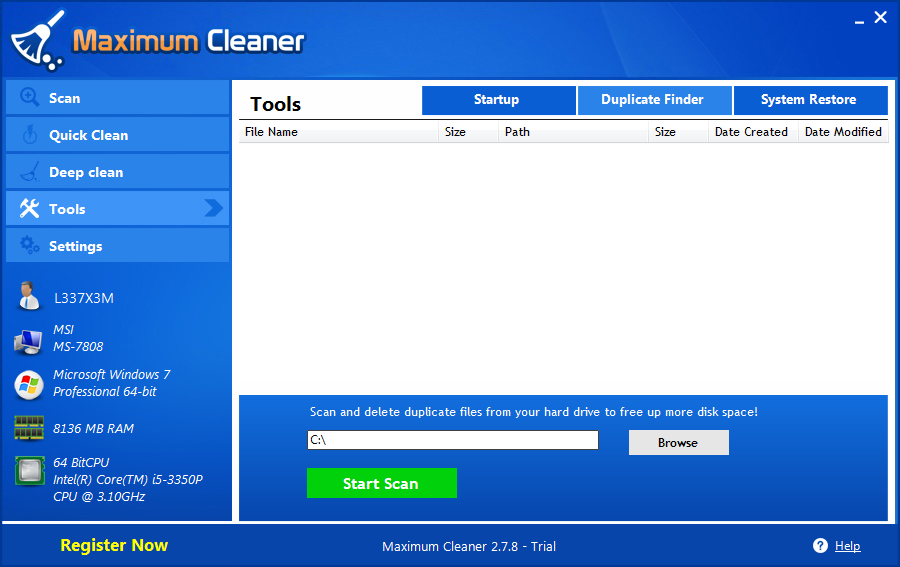
Task: Click the Settings gears icon
Action: click(x=29, y=245)
